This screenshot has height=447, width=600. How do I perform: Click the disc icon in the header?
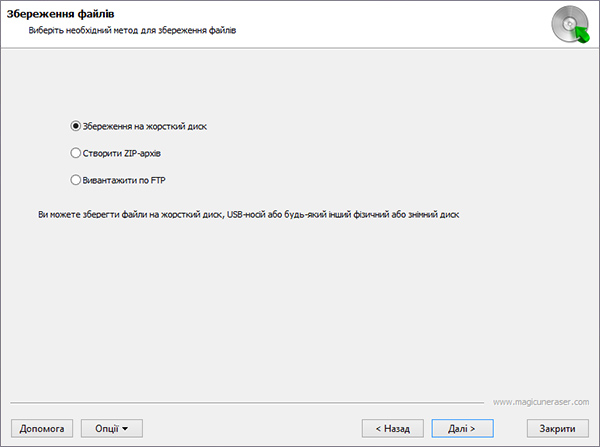pos(570,24)
